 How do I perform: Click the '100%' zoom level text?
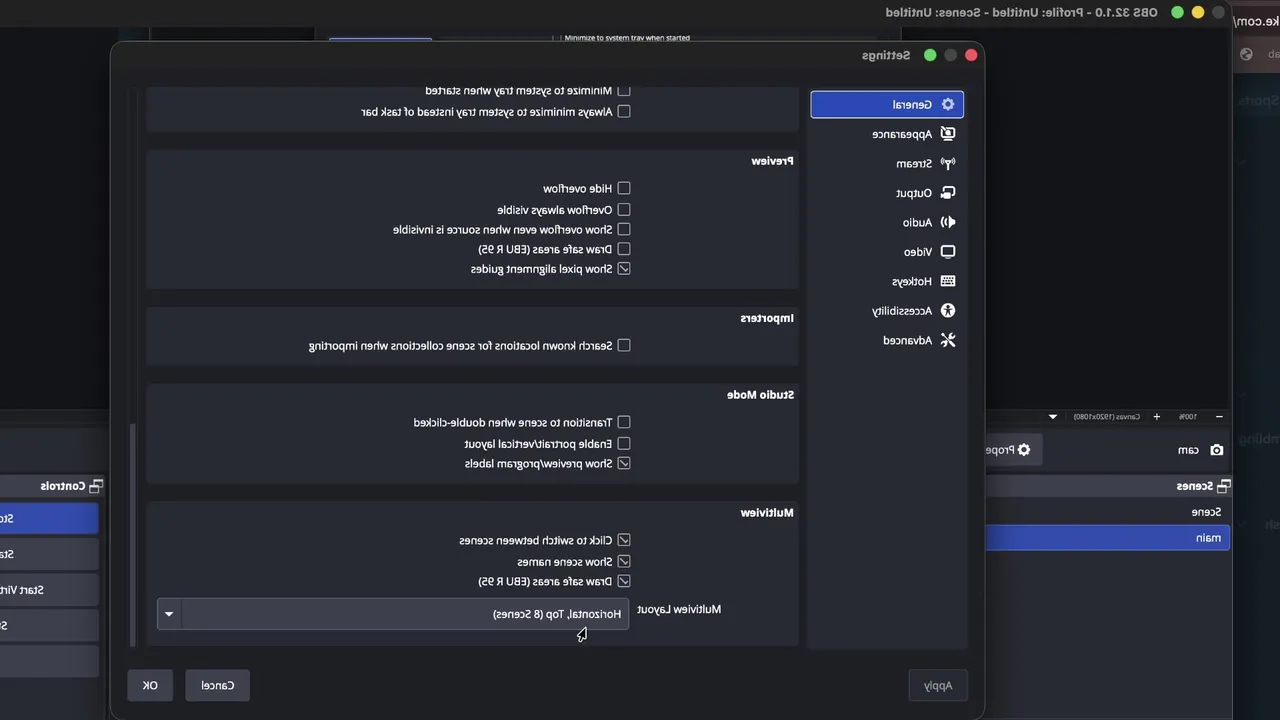(1188, 417)
